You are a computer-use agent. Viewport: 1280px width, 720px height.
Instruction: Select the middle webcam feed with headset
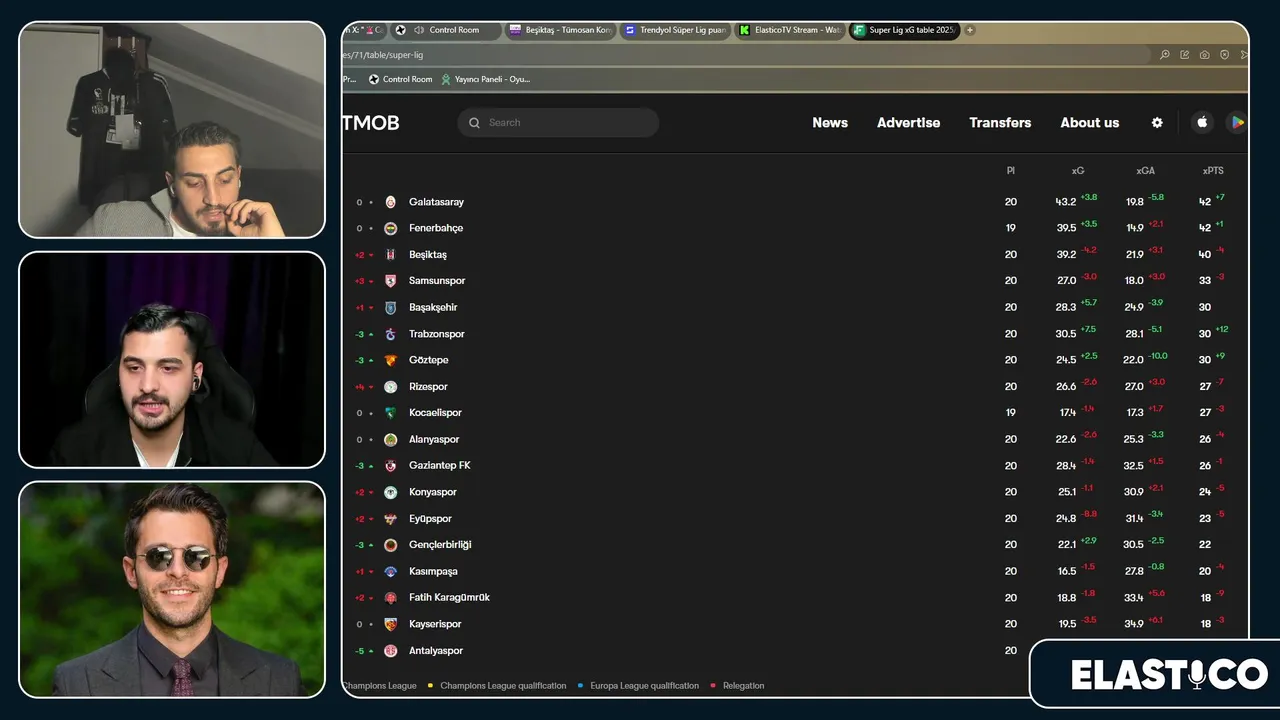tap(172, 360)
